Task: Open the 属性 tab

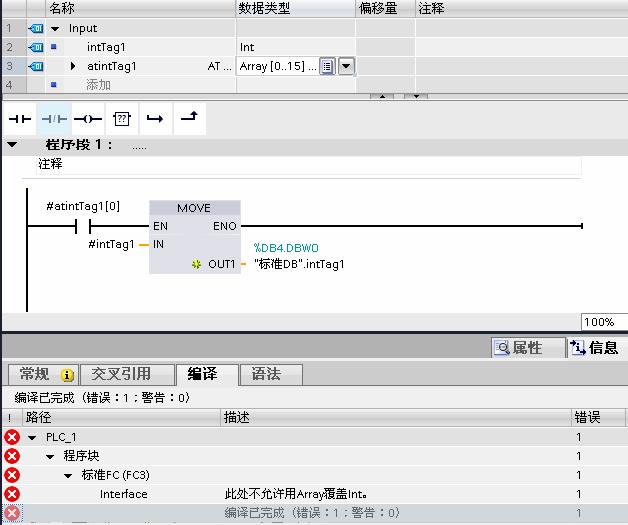Action: pyautogui.click(x=527, y=348)
